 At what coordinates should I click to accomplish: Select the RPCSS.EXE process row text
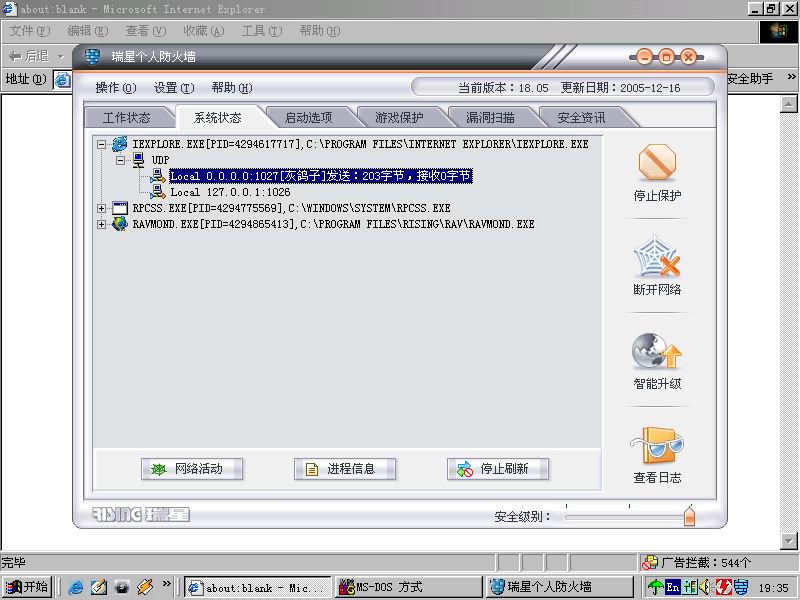click(291, 208)
